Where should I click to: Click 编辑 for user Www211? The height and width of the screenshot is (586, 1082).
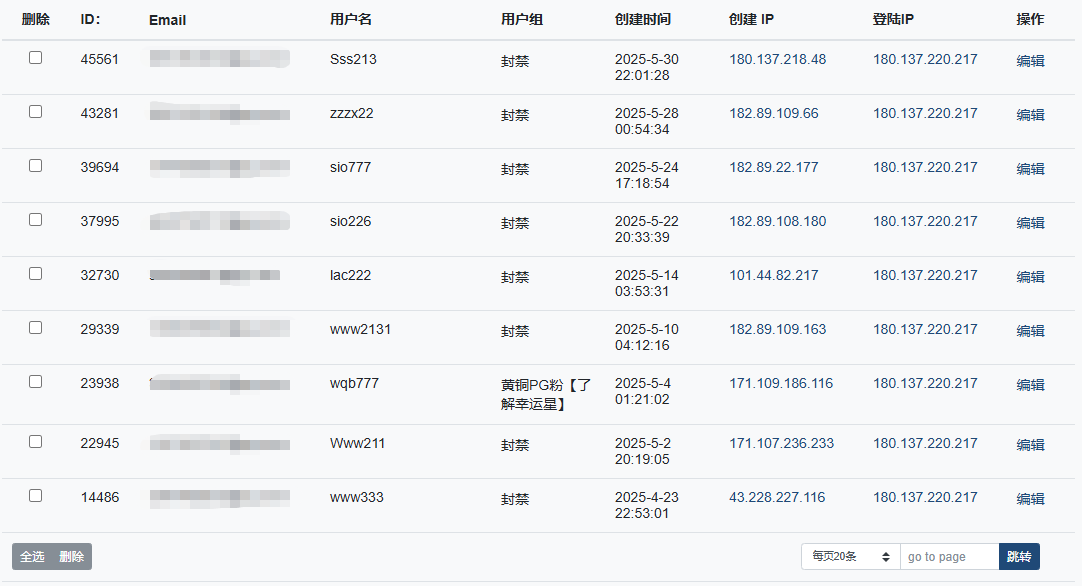1030,445
